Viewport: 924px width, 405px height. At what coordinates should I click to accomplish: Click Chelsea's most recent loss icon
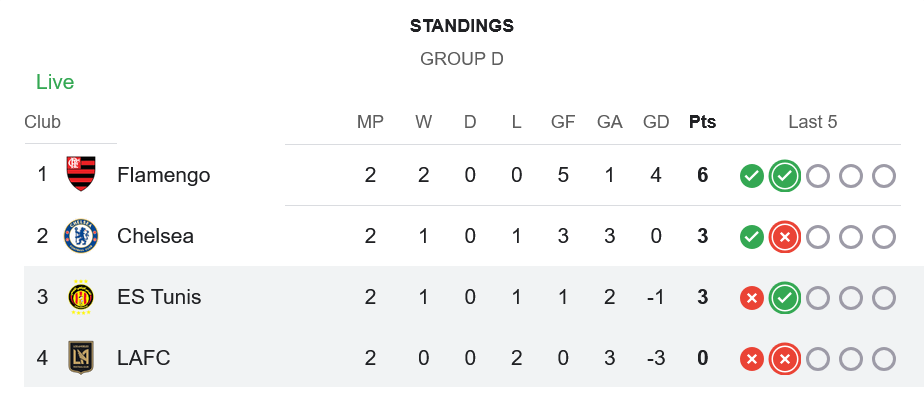[785, 237]
